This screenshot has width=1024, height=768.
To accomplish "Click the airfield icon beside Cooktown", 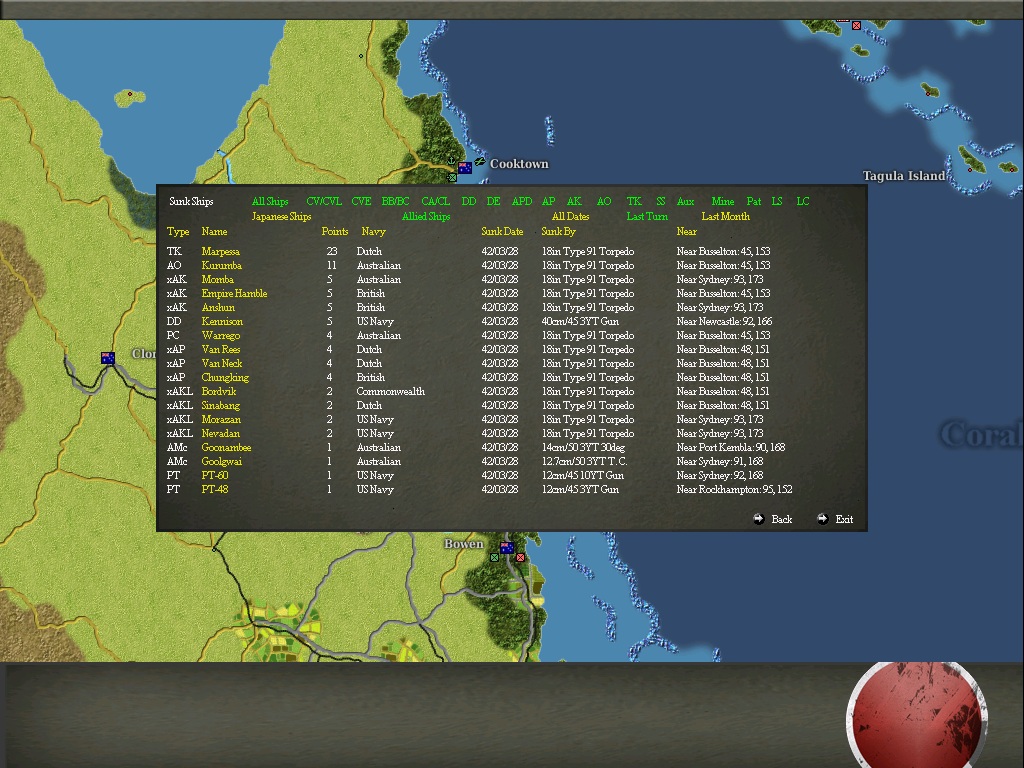I will point(480,161).
